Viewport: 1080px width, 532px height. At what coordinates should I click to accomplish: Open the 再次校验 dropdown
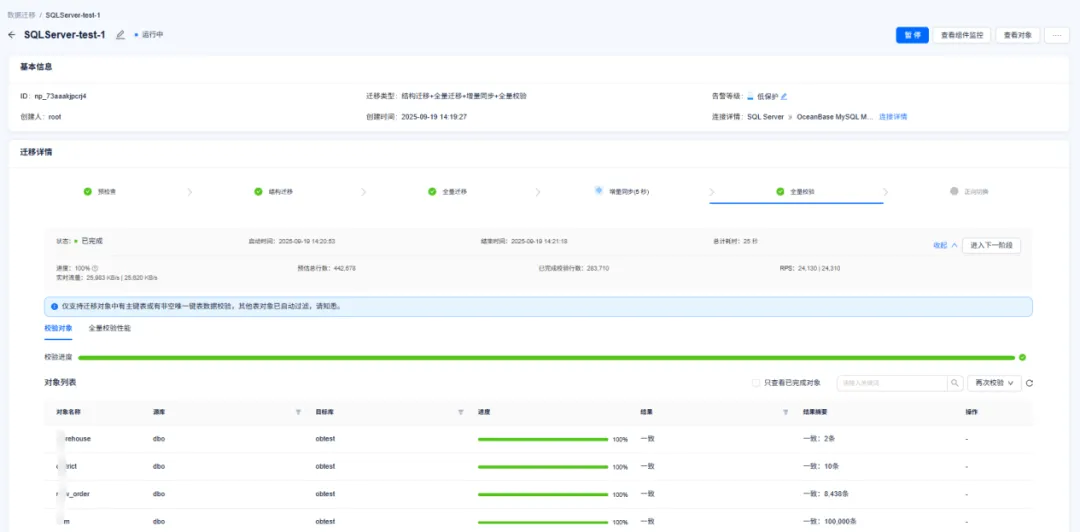click(994, 383)
